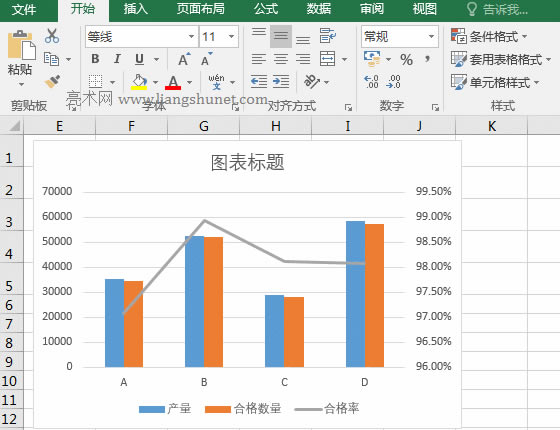560x430 pixels.
Task: Click the Tell Me lightbulb icon
Action: [x=471, y=9]
